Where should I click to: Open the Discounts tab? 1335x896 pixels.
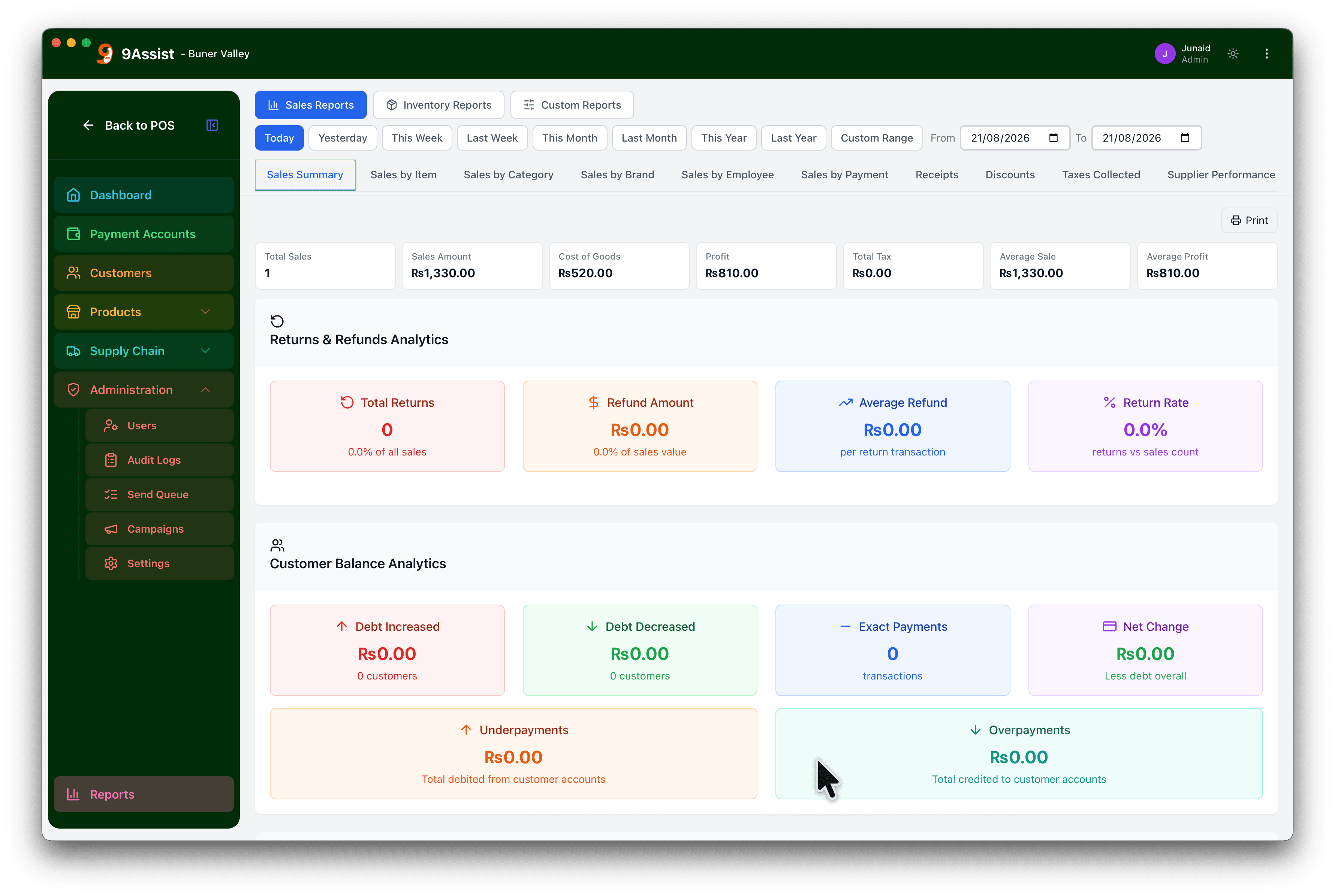click(1010, 175)
